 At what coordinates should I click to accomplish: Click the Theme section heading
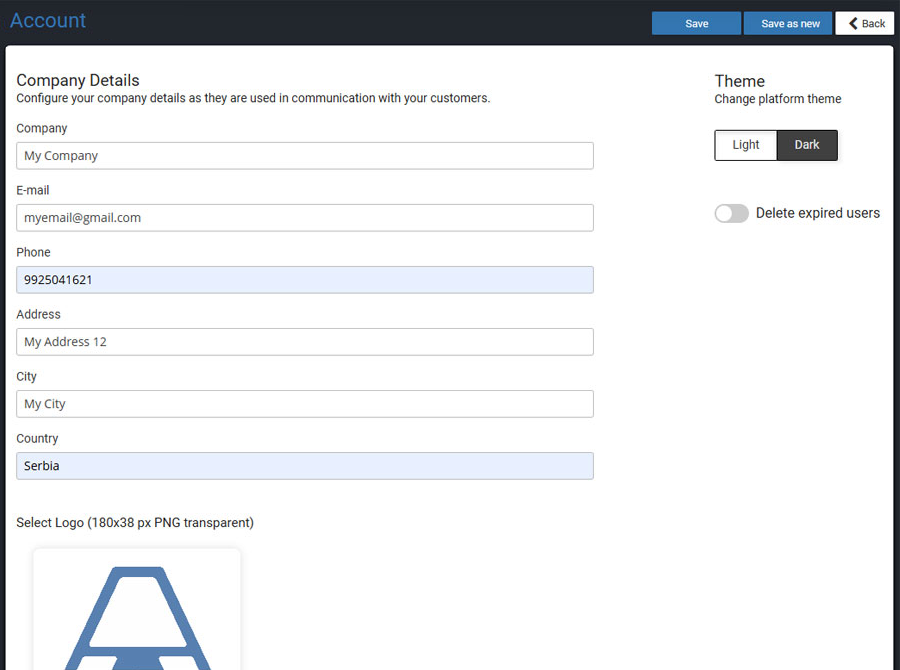click(x=739, y=81)
